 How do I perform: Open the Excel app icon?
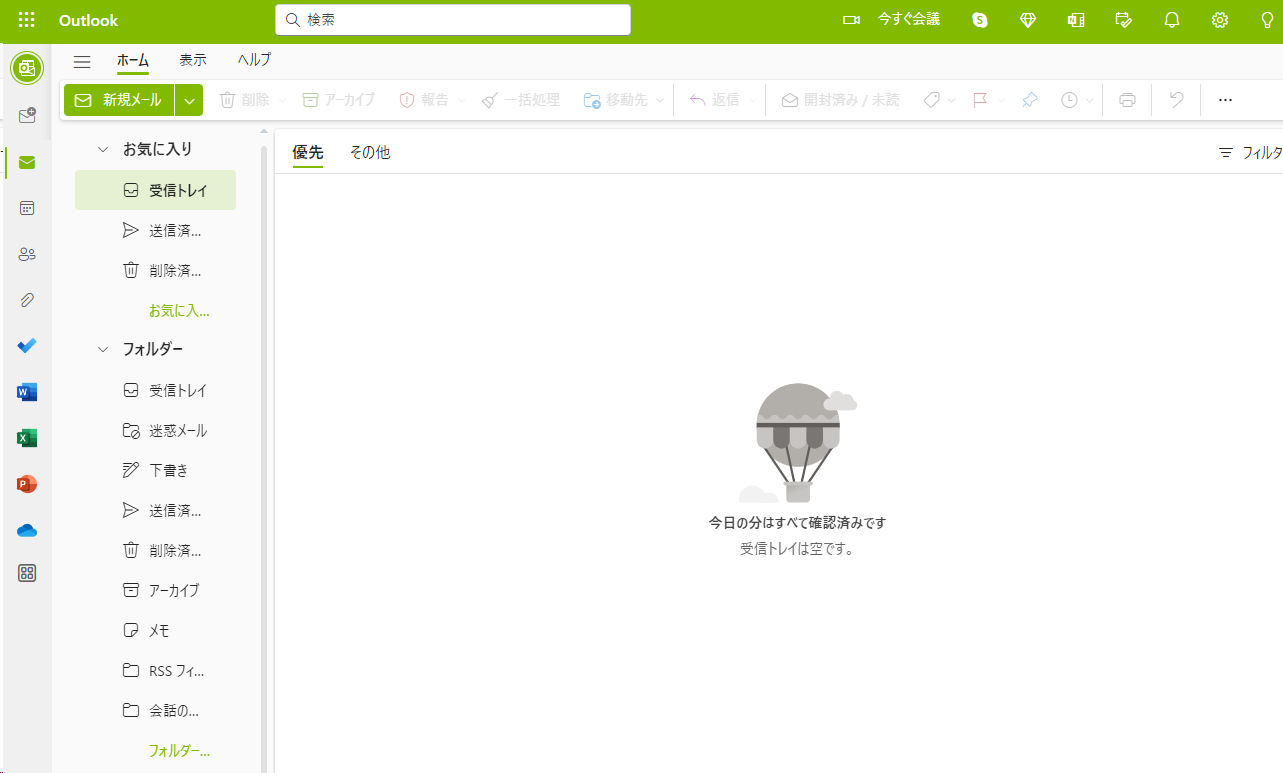coord(27,438)
